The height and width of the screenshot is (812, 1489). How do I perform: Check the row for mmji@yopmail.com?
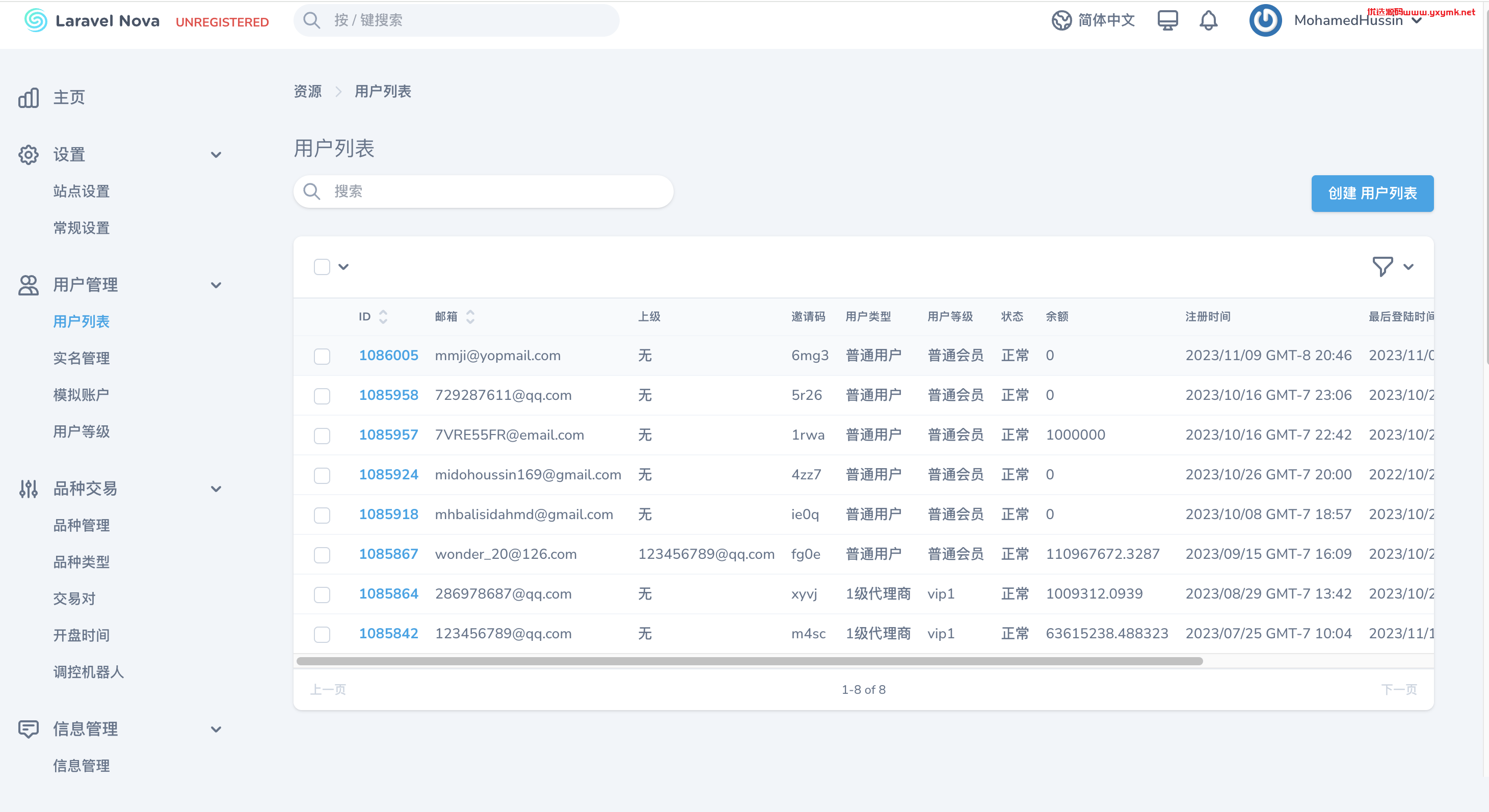point(322,356)
